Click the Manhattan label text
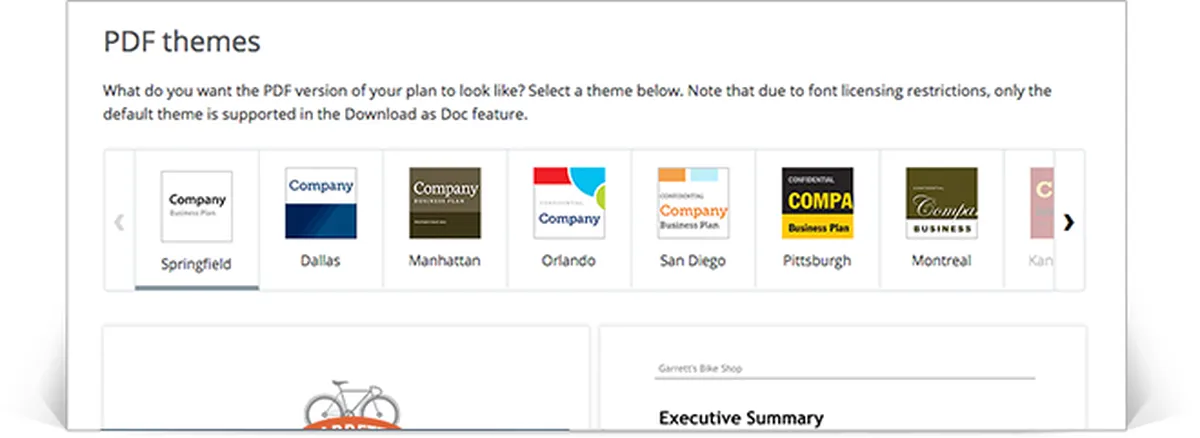1200x438 pixels. [x=445, y=261]
